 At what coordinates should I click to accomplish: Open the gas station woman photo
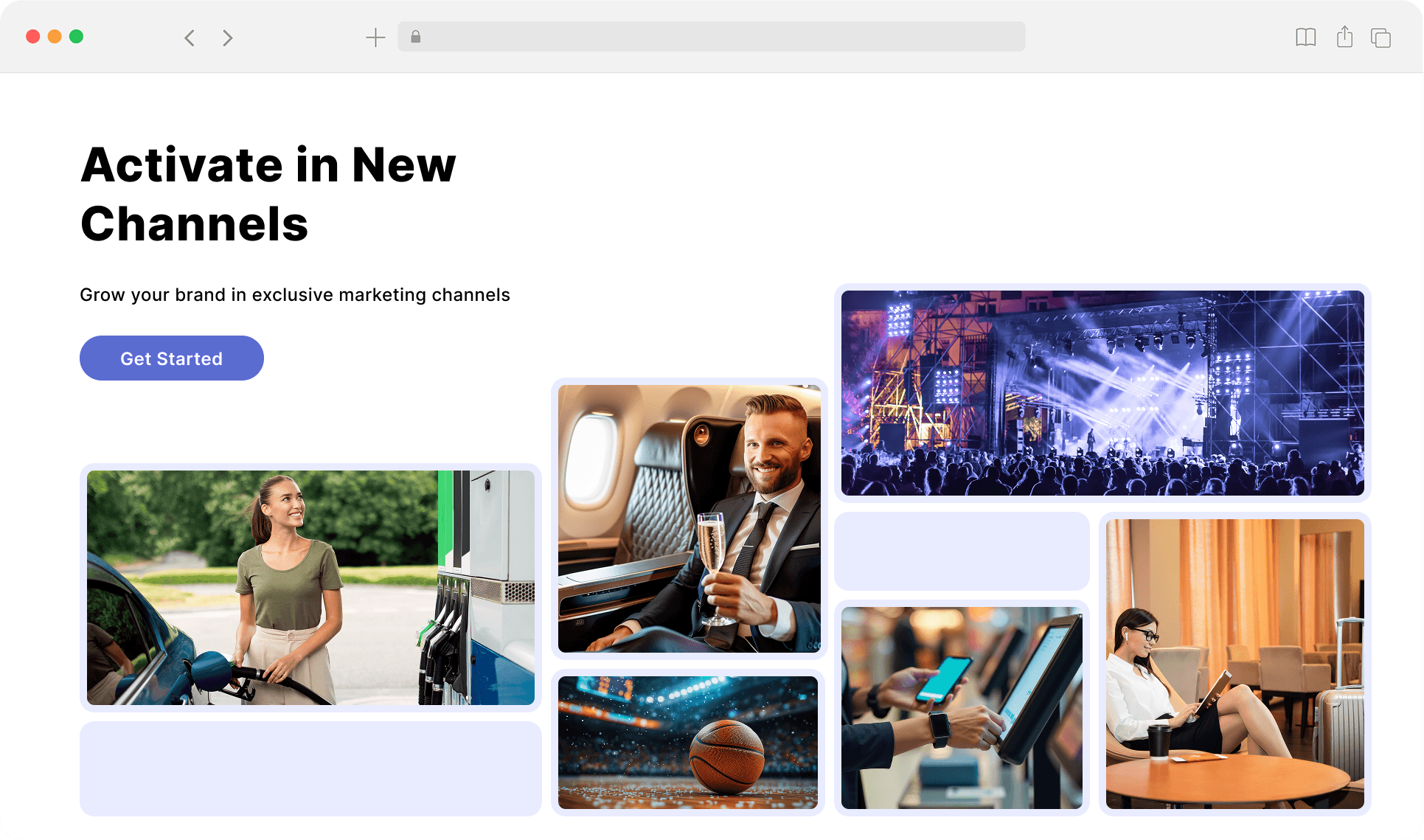tap(310, 587)
